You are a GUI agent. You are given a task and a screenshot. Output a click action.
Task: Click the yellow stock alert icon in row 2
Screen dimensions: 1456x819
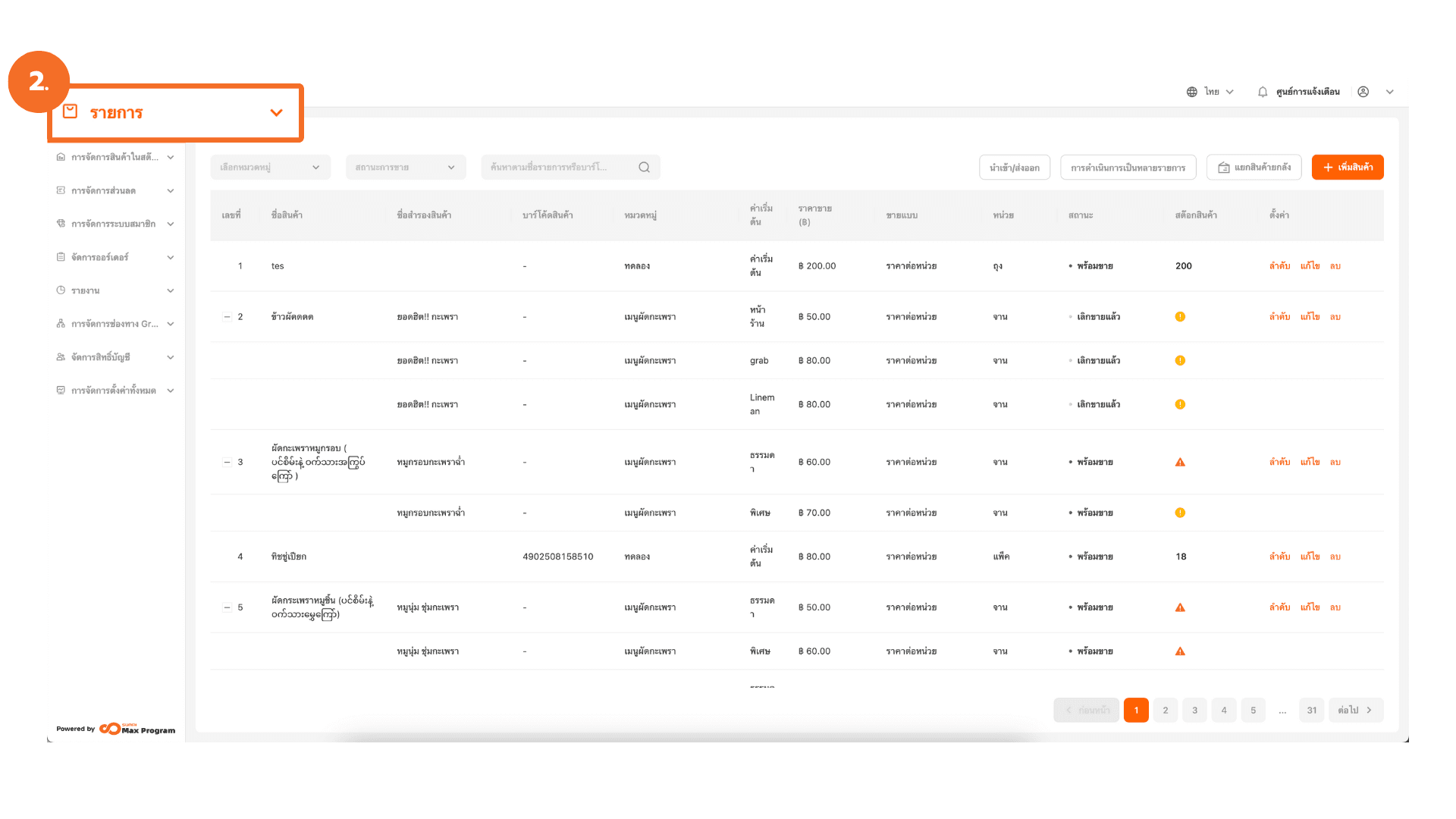1180,317
